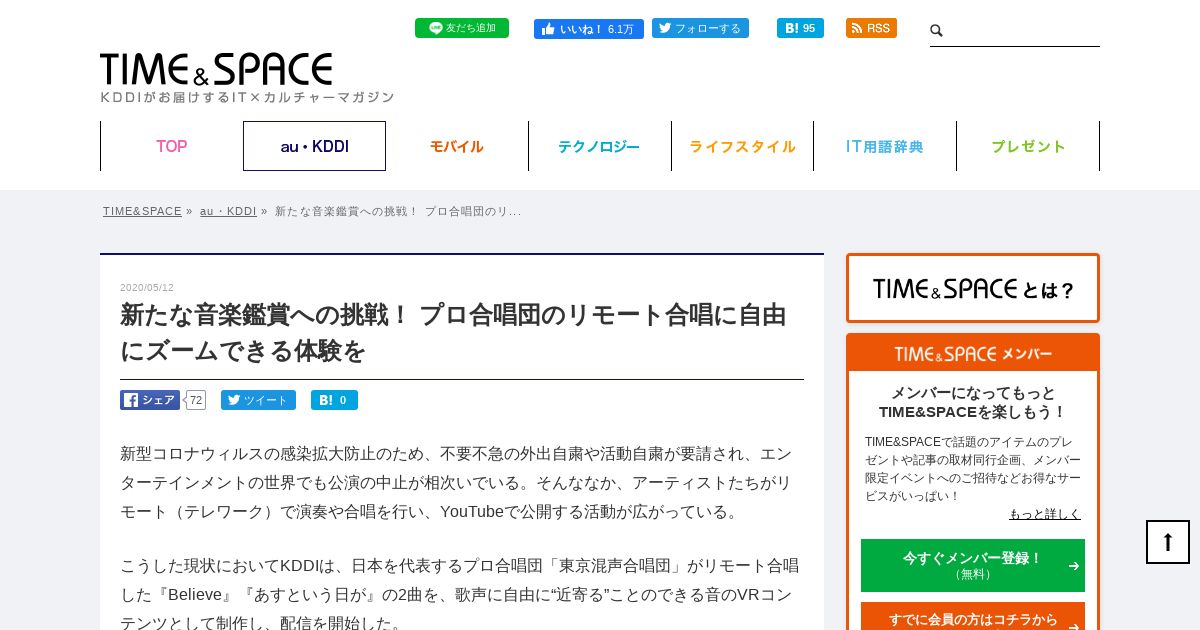Screen dimensions: 1200x630
Task: Open the テクノロジー navigation tab
Action: click(599, 146)
